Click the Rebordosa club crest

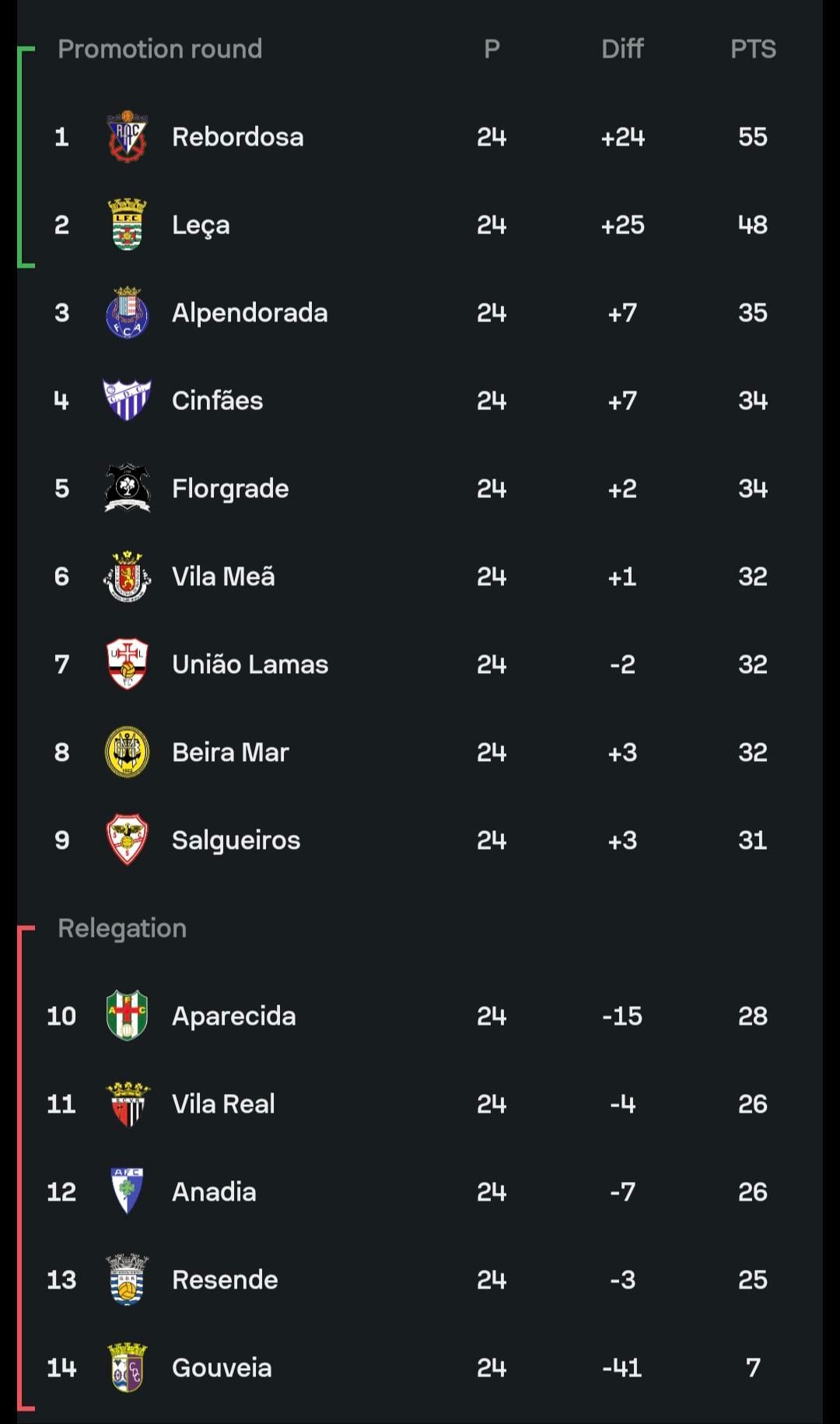point(127,137)
